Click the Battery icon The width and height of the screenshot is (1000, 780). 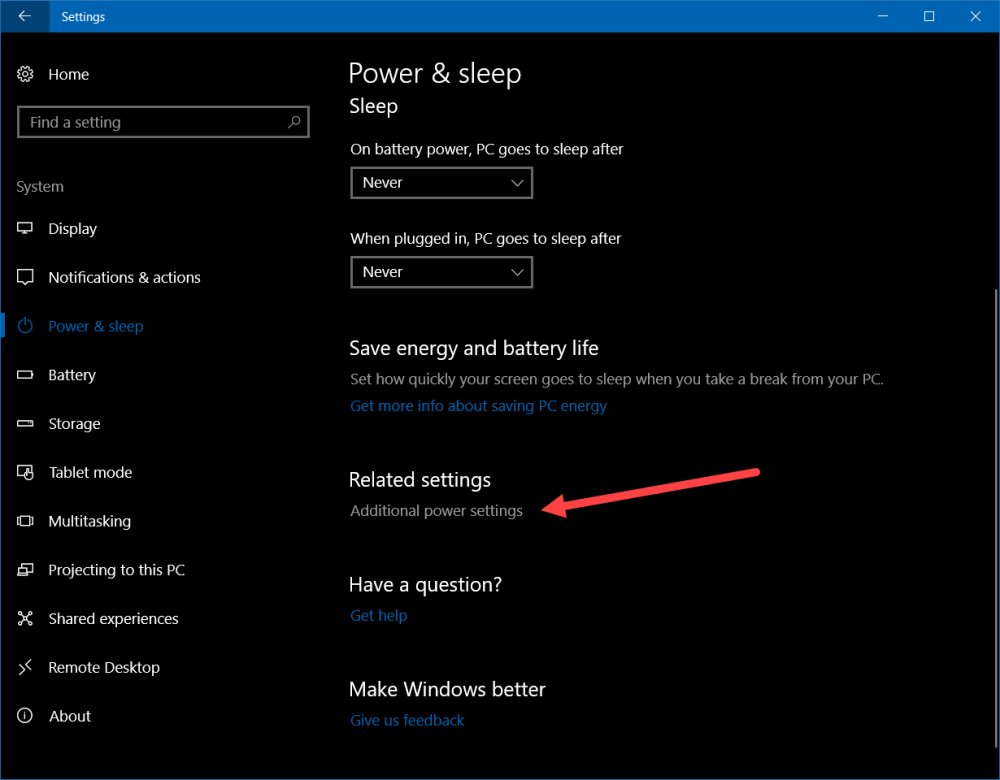coord(25,375)
